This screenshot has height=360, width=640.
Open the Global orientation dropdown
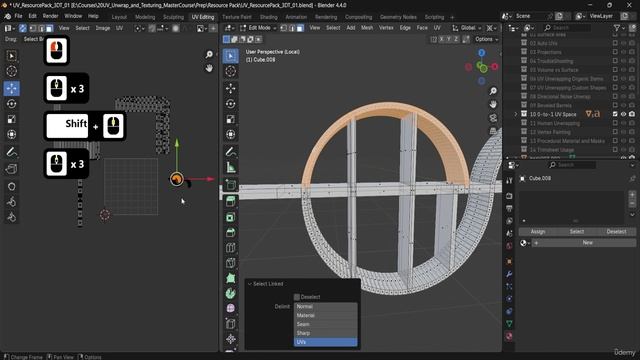coord(467,28)
